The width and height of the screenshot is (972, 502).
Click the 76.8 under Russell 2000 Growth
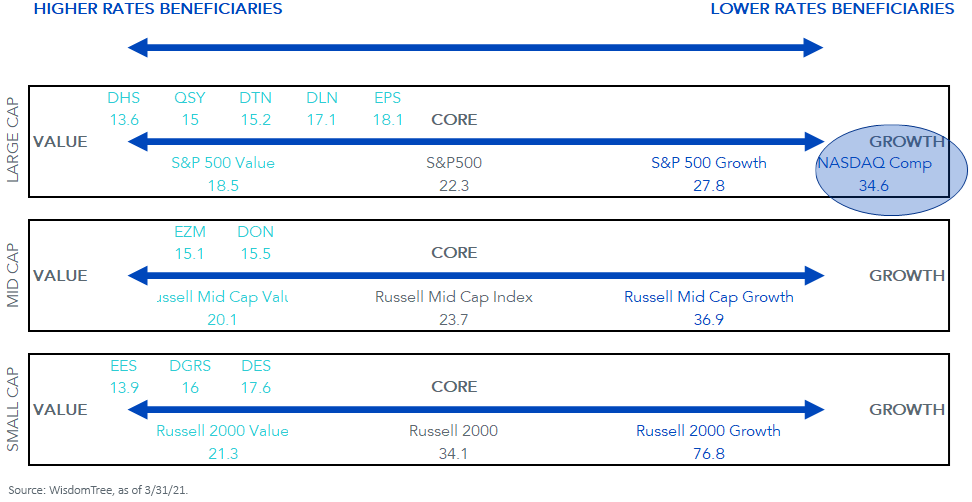tap(709, 454)
